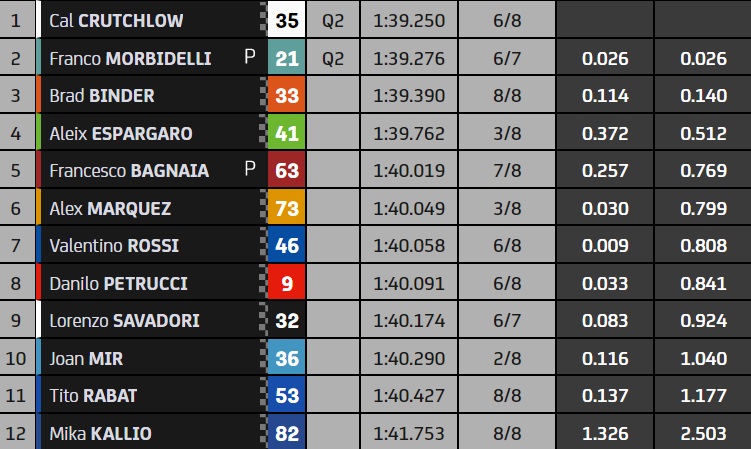Screen dimensions: 751x449
Task: Click Tito RABAT laps 8/8 cell
Action: pos(507,396)
